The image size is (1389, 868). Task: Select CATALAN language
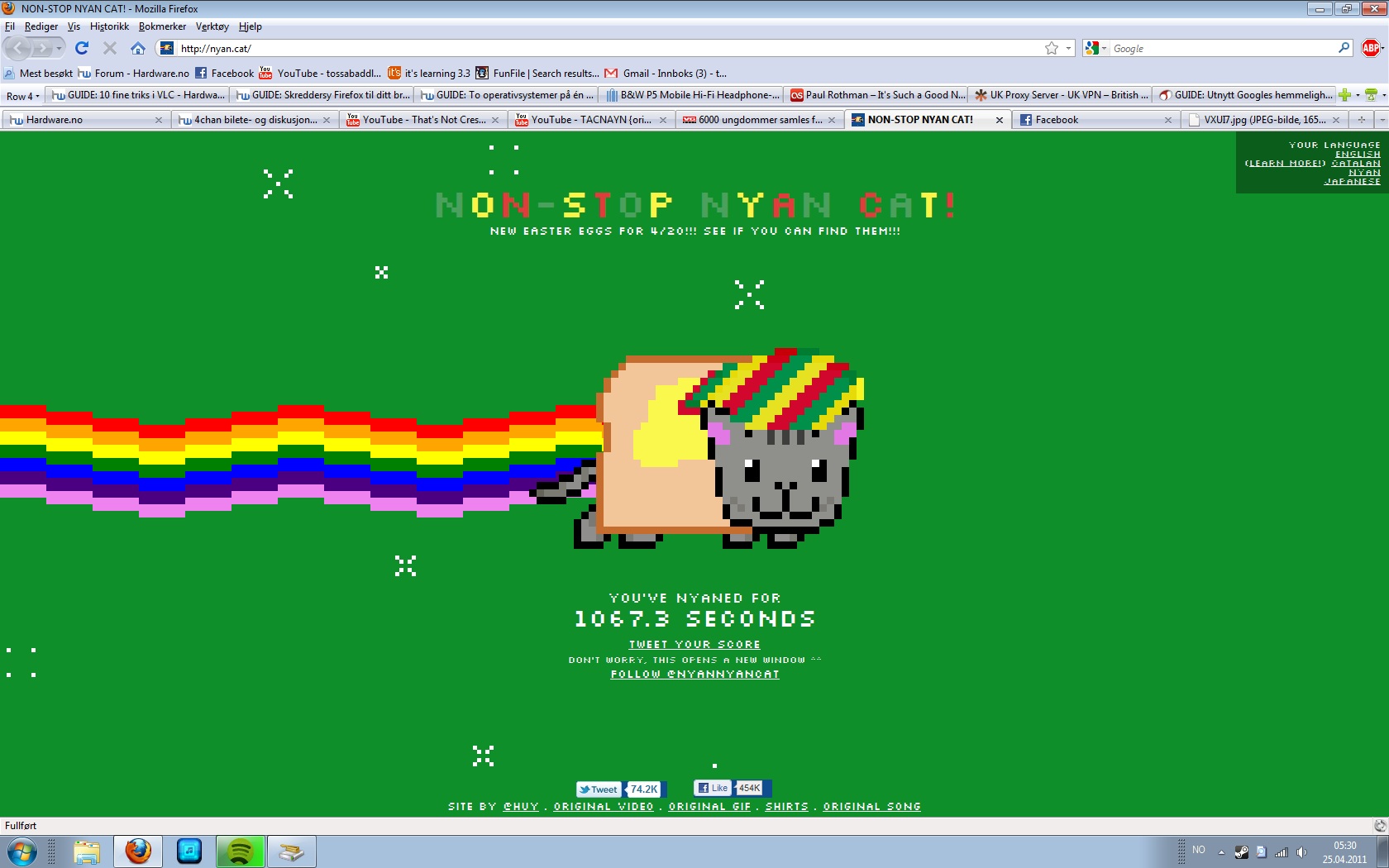1356,164
